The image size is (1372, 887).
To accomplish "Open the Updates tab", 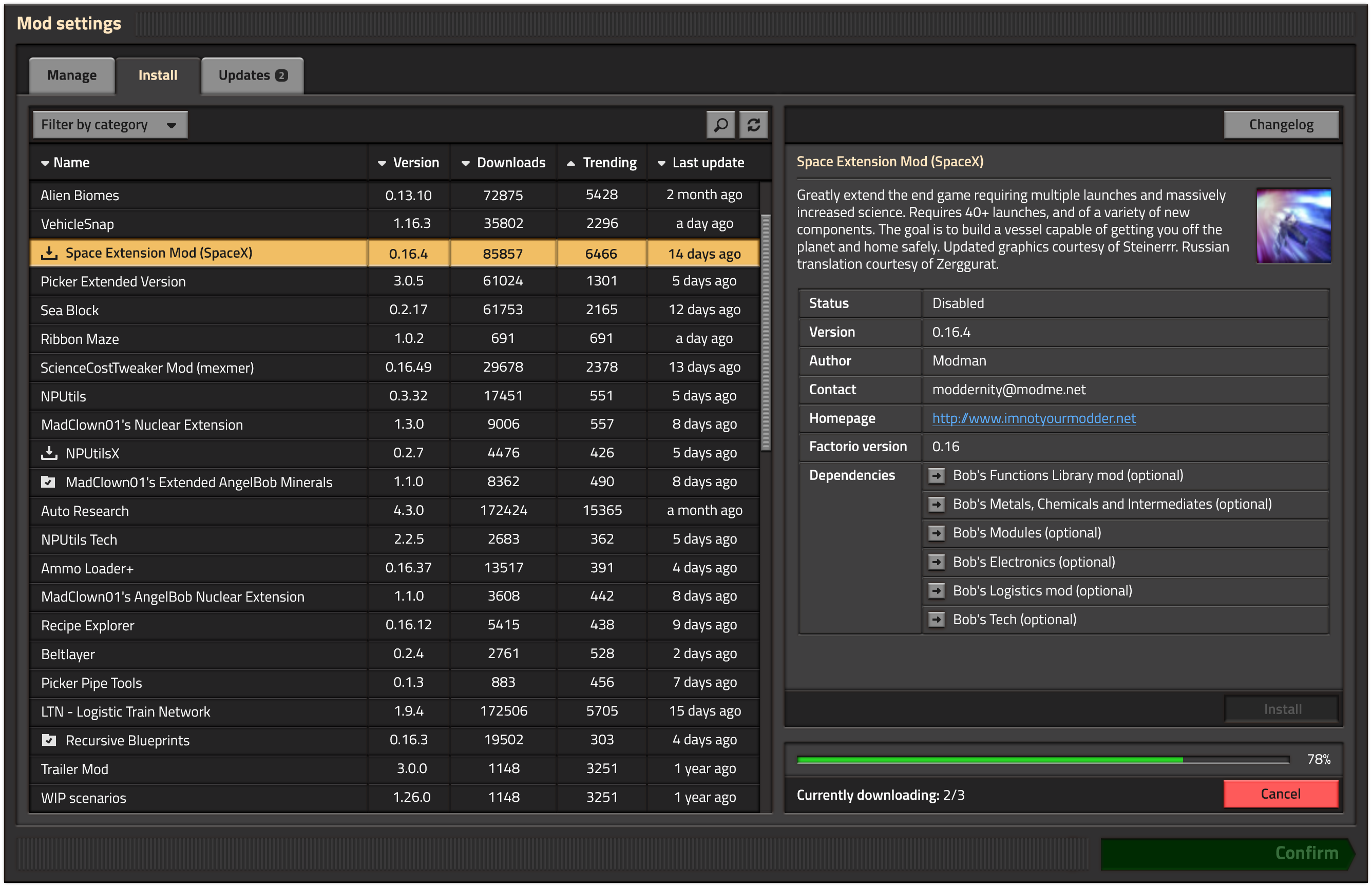I will 252,75.
